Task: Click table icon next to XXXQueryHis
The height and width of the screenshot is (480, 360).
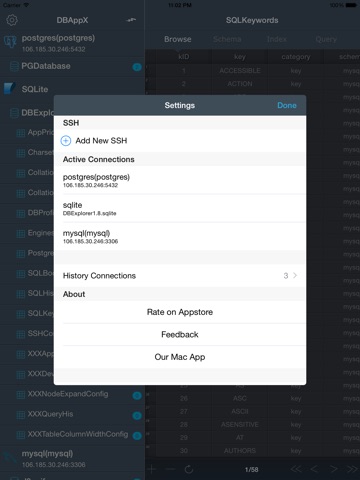Action: click(x=21, y=415)
